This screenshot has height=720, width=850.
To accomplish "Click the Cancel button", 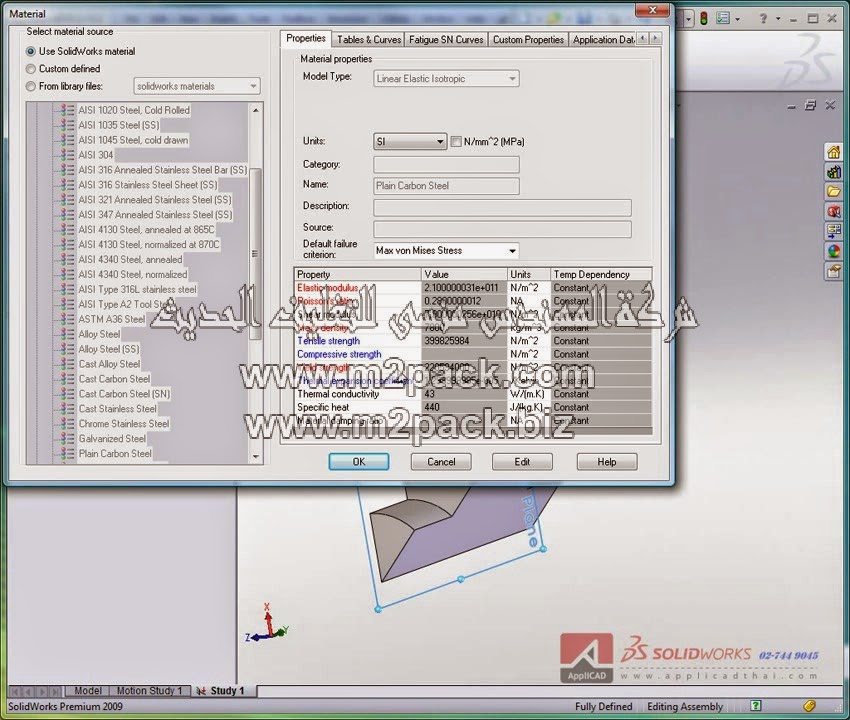I will point(441,461).
